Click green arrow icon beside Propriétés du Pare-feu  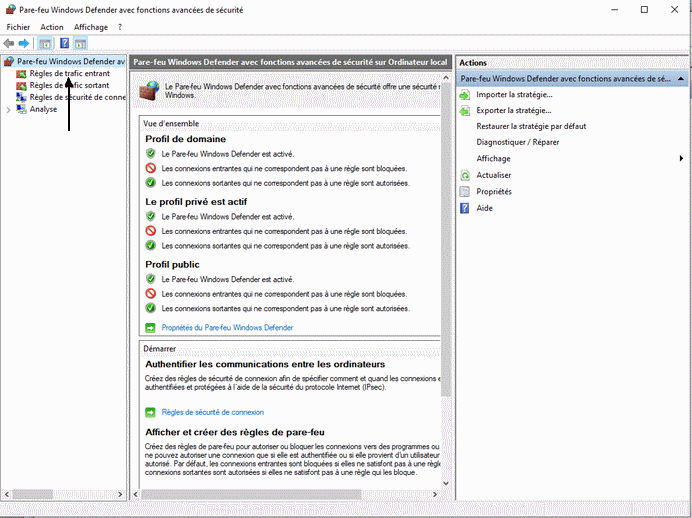tap(150, 328)
